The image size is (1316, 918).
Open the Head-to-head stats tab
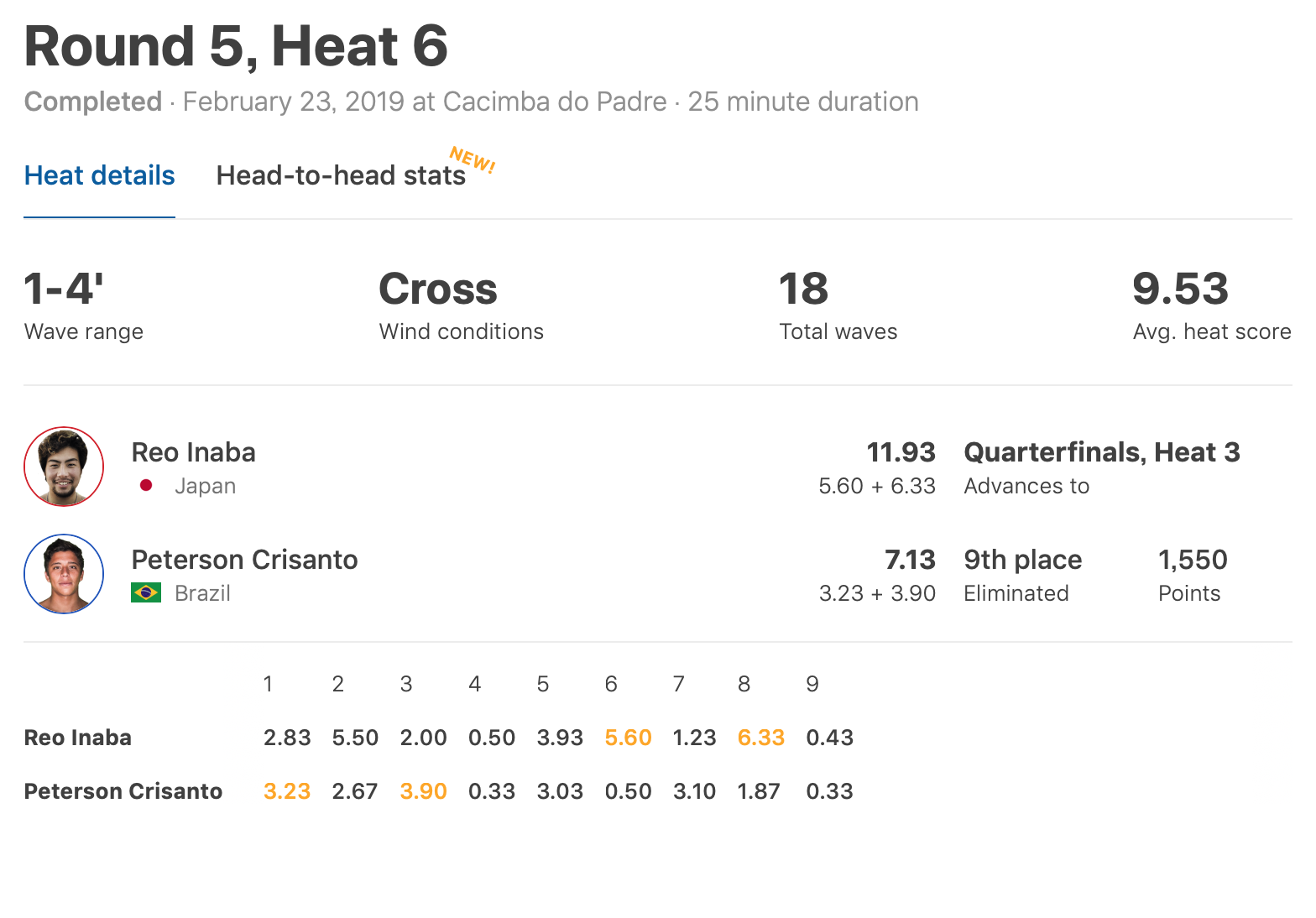coord(340,175)
